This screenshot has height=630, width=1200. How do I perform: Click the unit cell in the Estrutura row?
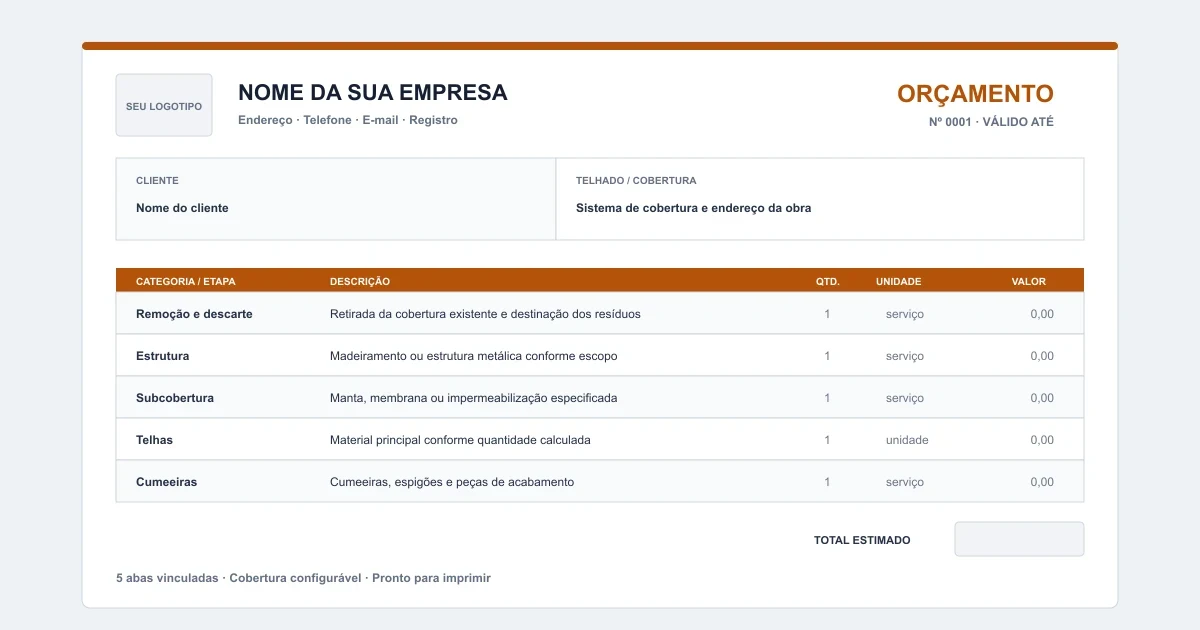pos(905,356)
